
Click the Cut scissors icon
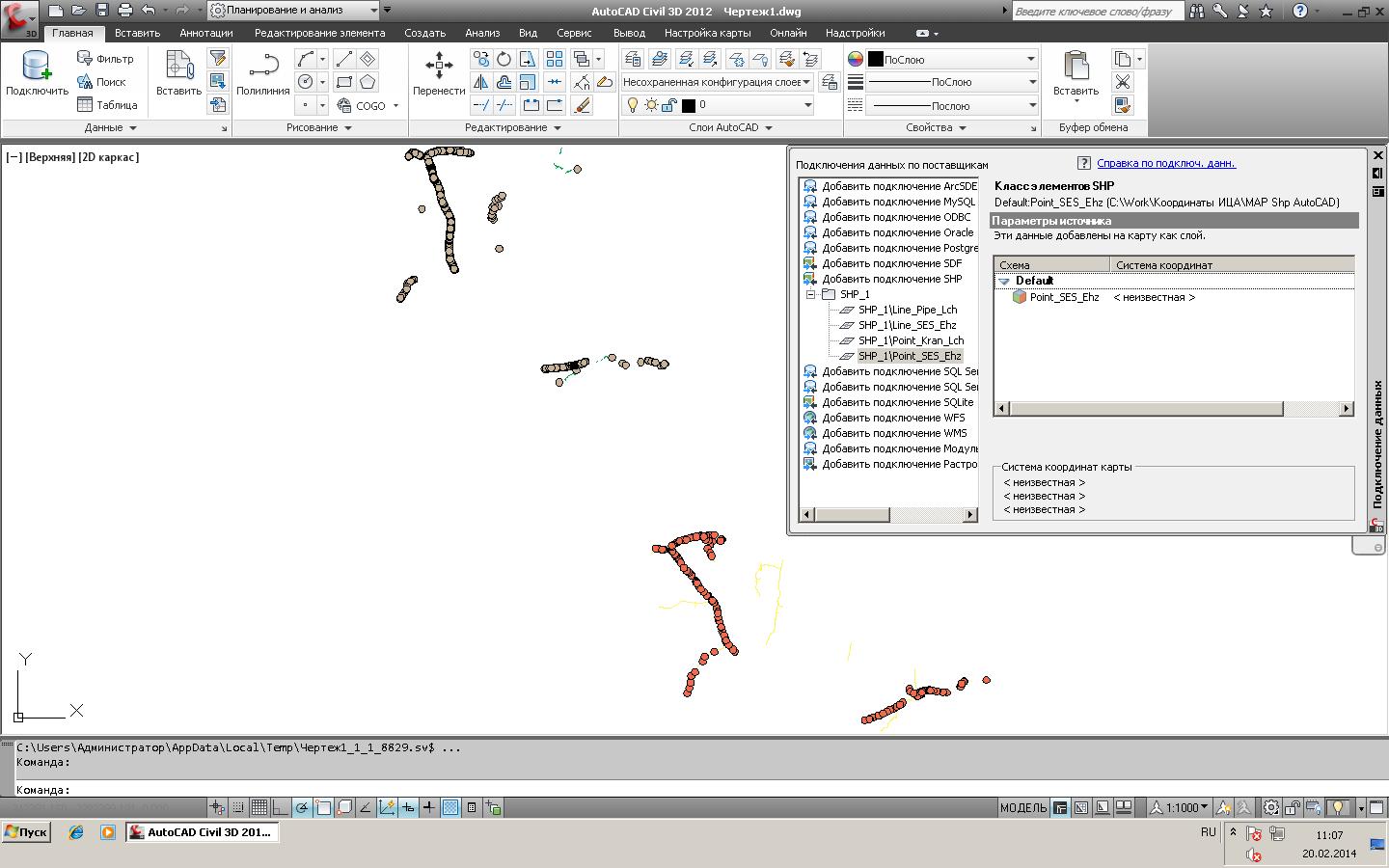(x=1123, y=82)
